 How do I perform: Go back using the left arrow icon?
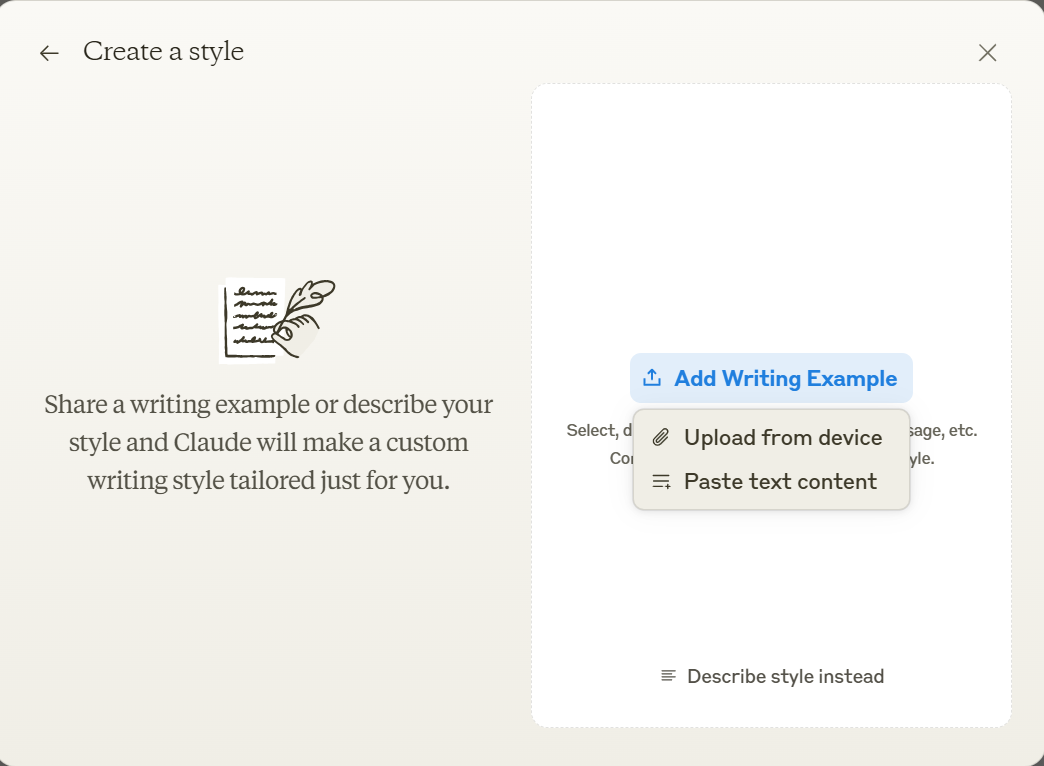coord(49,53)
